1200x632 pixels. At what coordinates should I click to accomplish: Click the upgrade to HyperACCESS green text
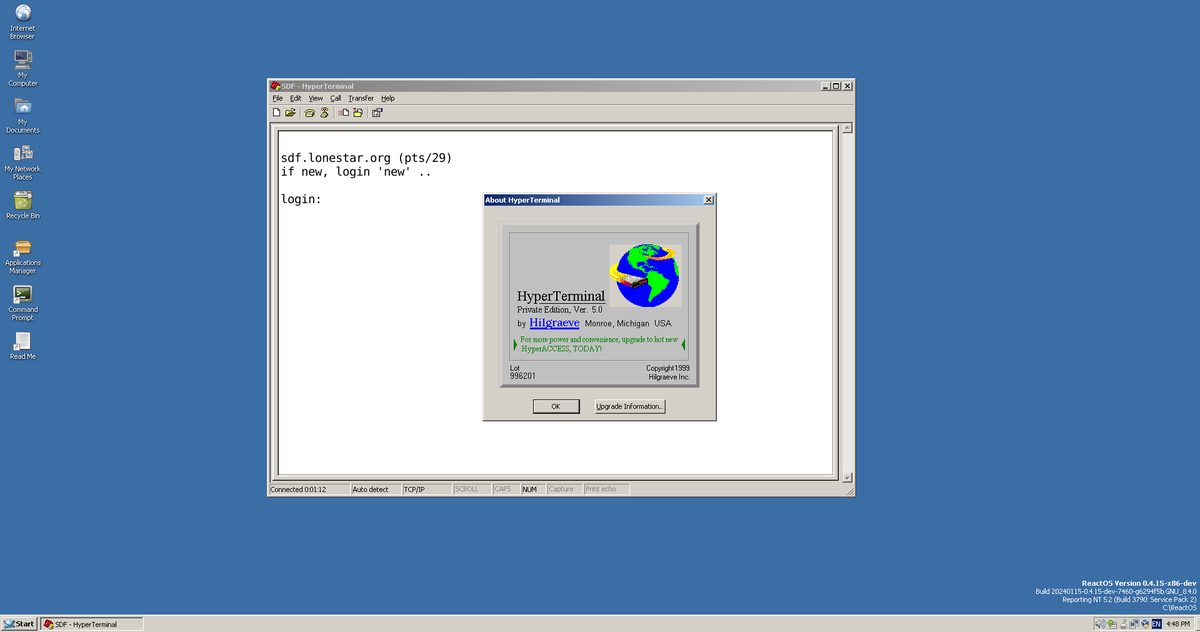[x=599, y=344]
